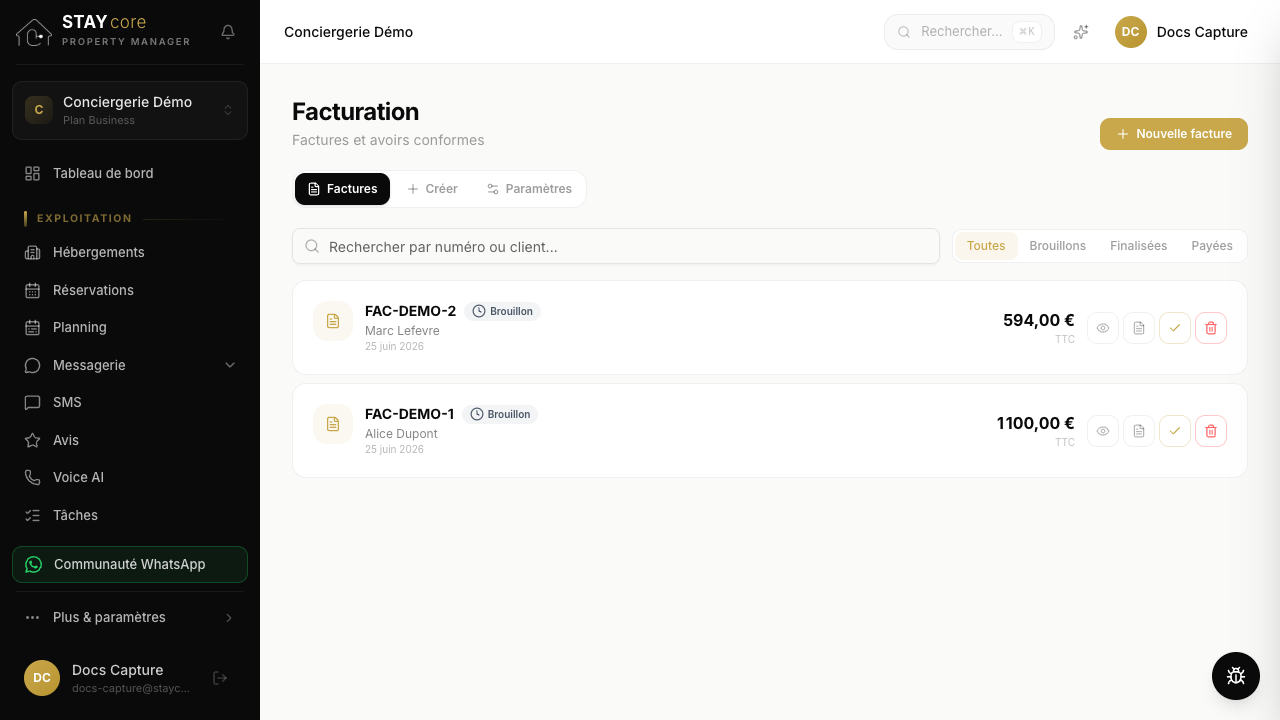Viewport: 1280px width, 720px height.
Task: Preview invoice FAC-DEMO-1 with eye icon
Action: (1103, 431)
